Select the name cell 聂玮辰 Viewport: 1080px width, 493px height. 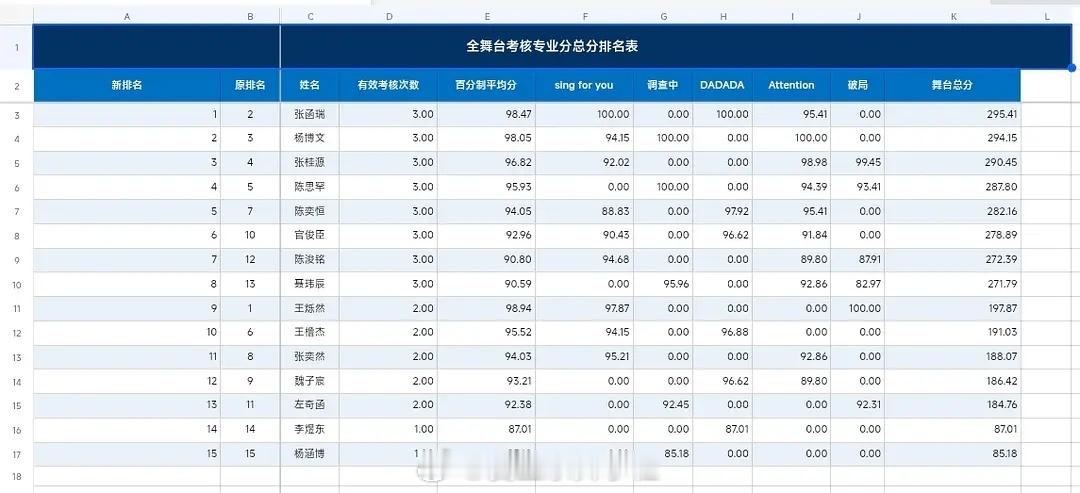click(x=310, y=284)
